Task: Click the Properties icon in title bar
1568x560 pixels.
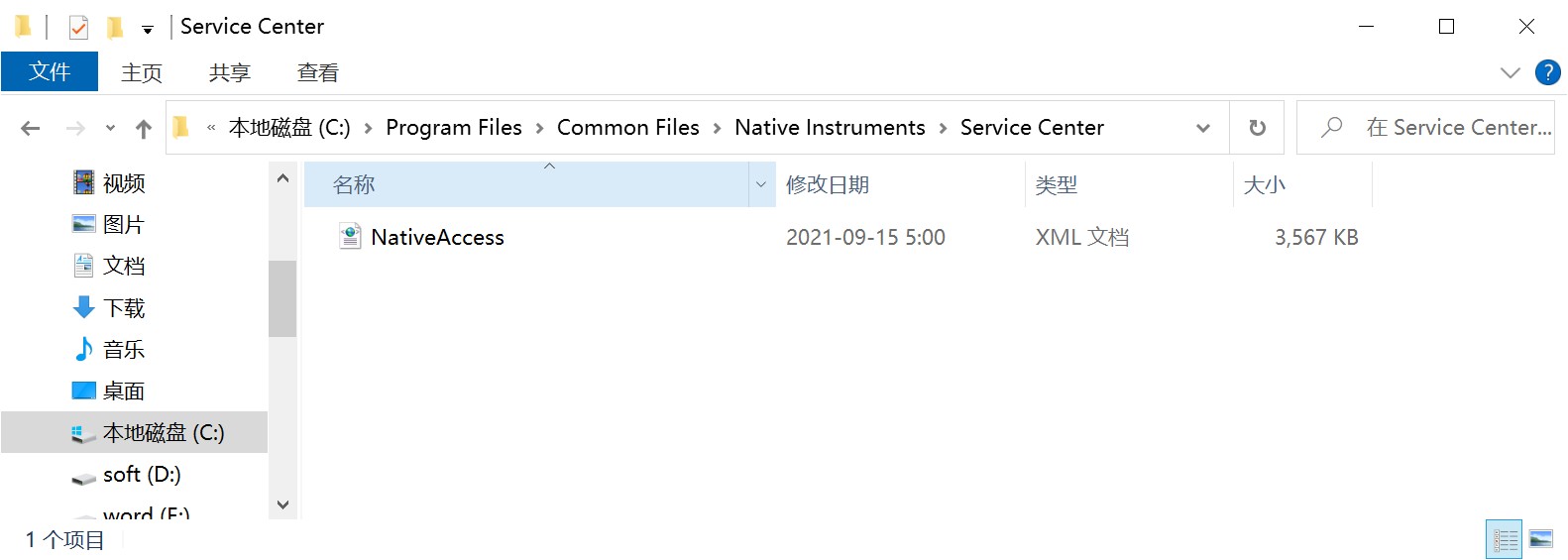Action: click(x=78, y=27)
